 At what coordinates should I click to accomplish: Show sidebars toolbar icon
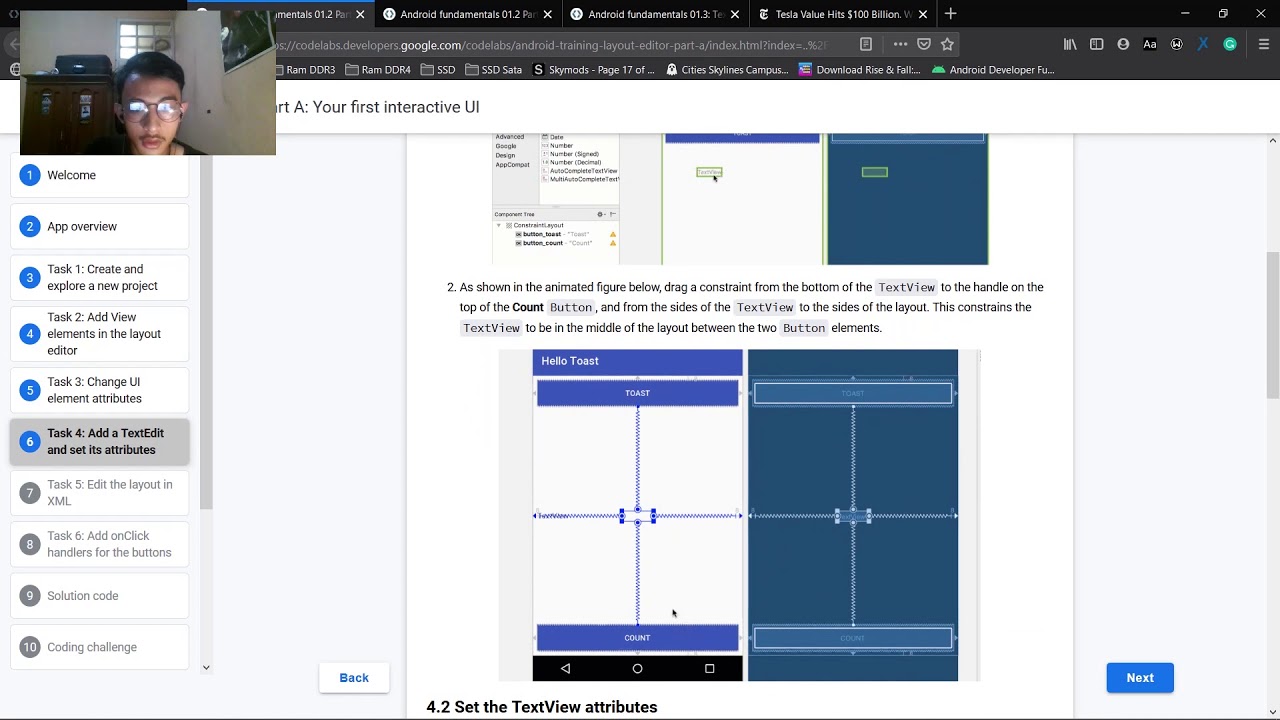(x=1097, y=44)
